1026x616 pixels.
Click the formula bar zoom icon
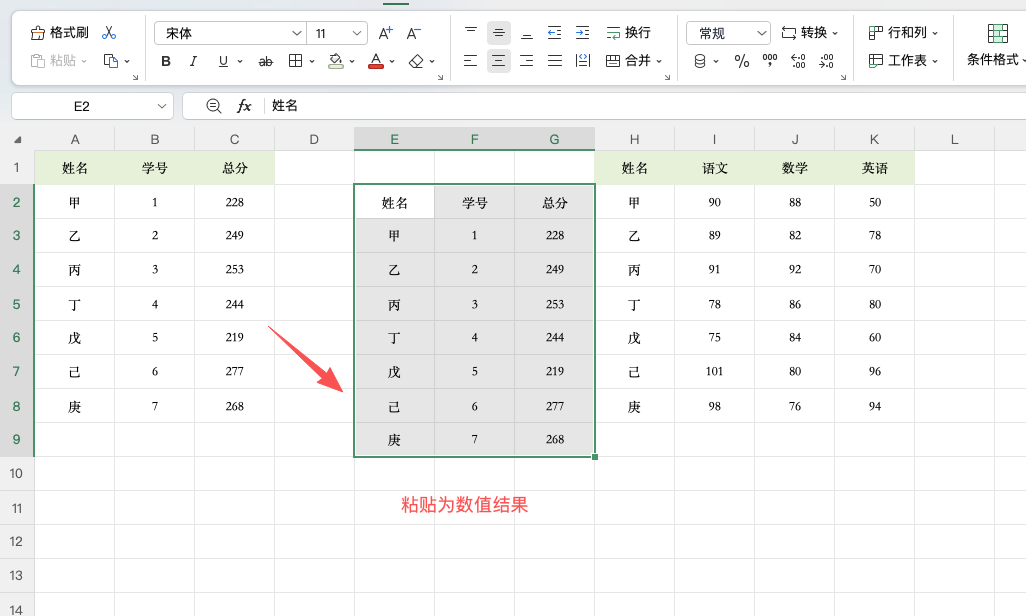[213, 105]
